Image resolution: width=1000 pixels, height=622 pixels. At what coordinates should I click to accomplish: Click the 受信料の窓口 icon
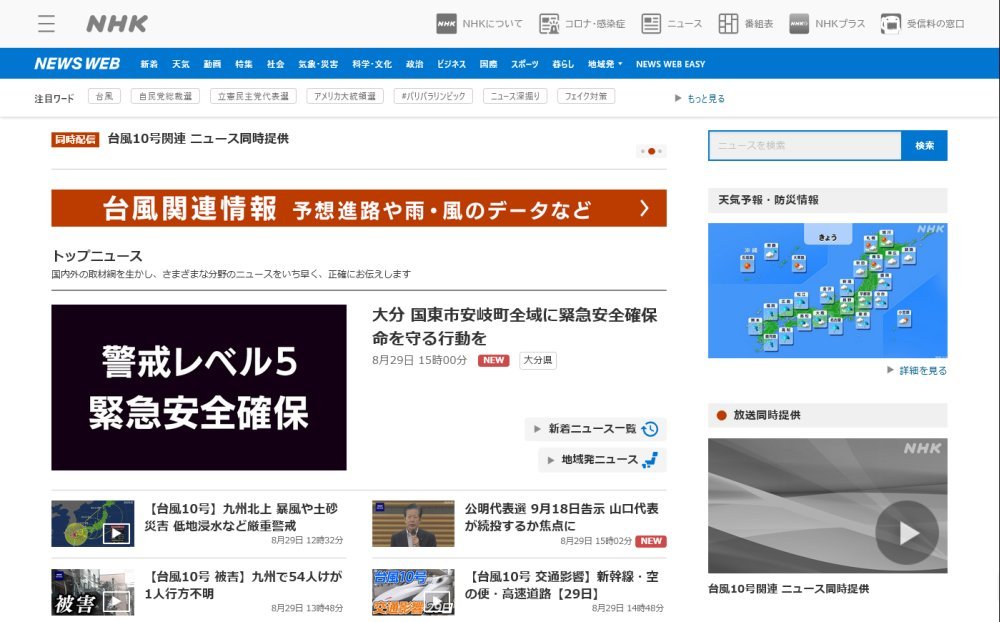pos(891,24)
